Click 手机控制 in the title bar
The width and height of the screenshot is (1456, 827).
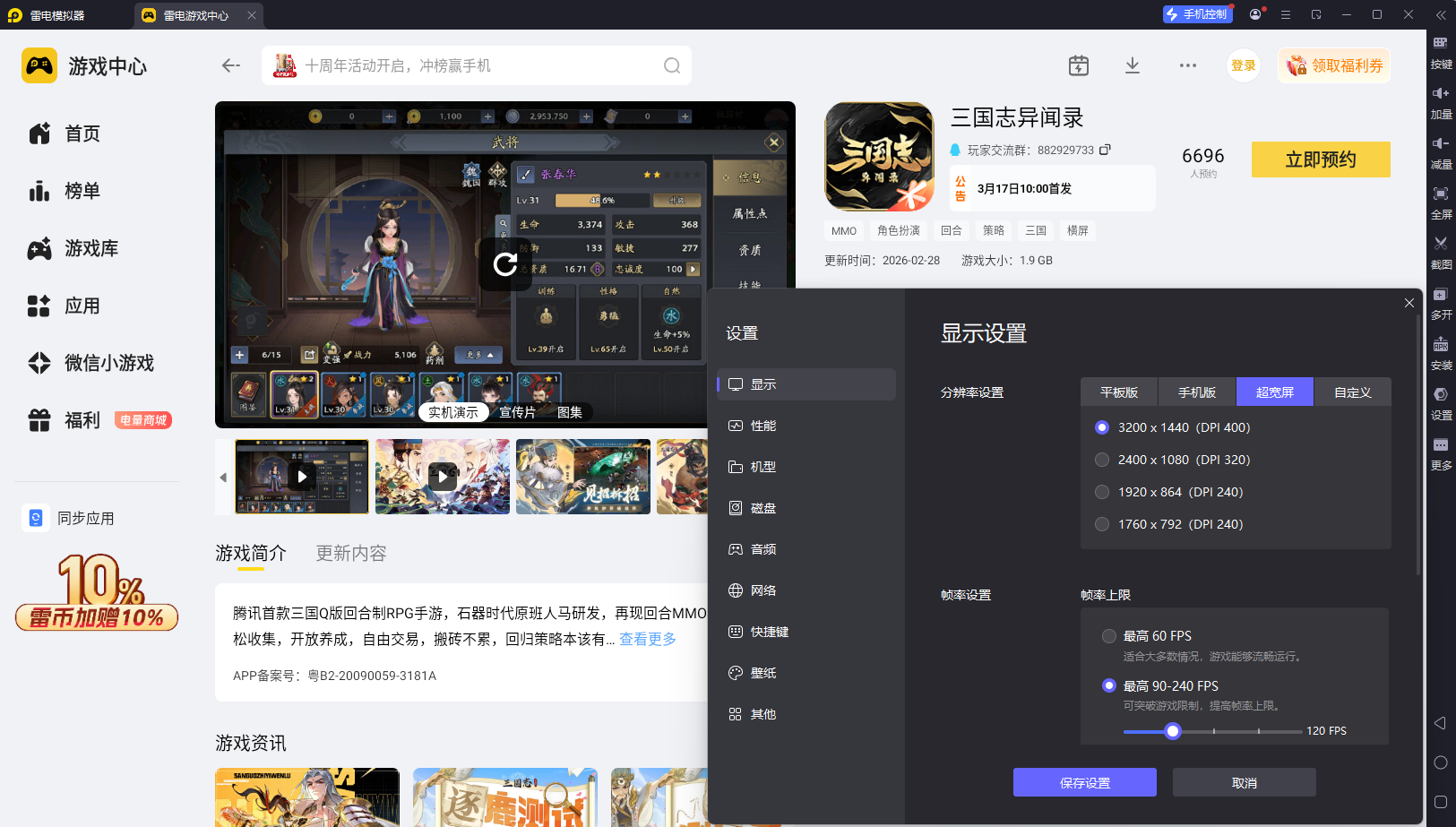(1197, 14)
